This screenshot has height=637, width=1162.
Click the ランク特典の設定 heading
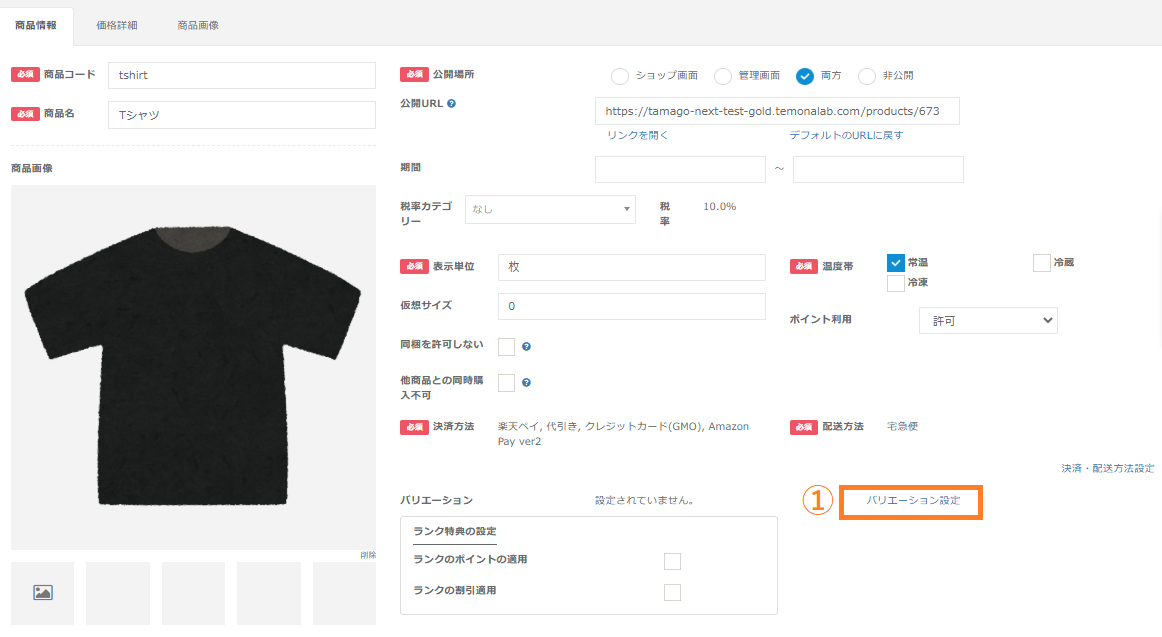(455, 531)
